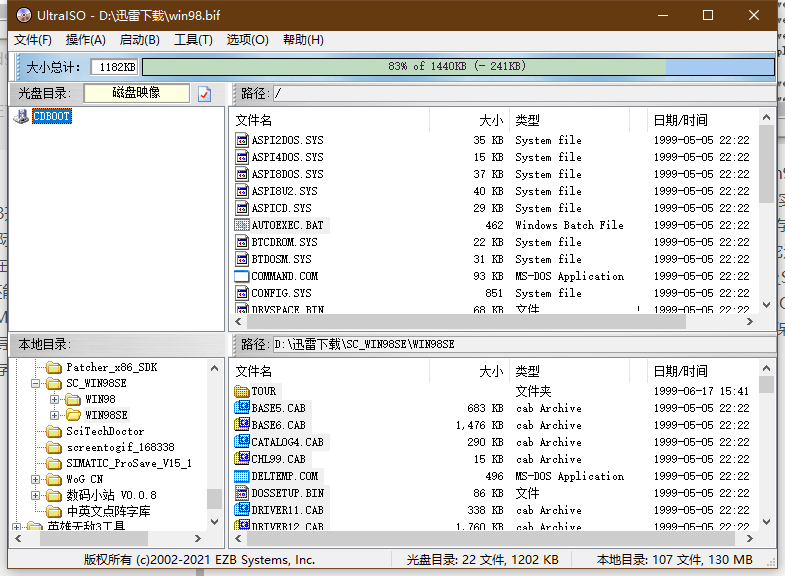Open the 选项(O) menu
785x576 pixels.
[x=247, y=40]
